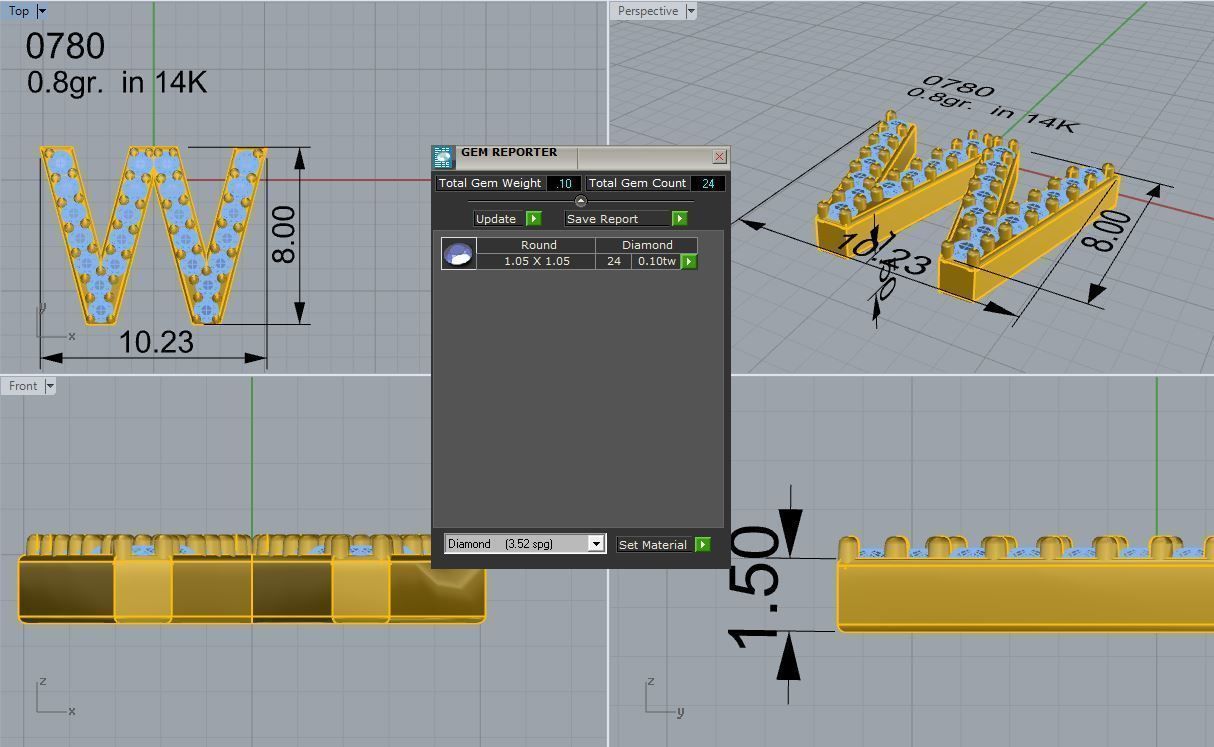Select the Front viewport title

point(22,386)
